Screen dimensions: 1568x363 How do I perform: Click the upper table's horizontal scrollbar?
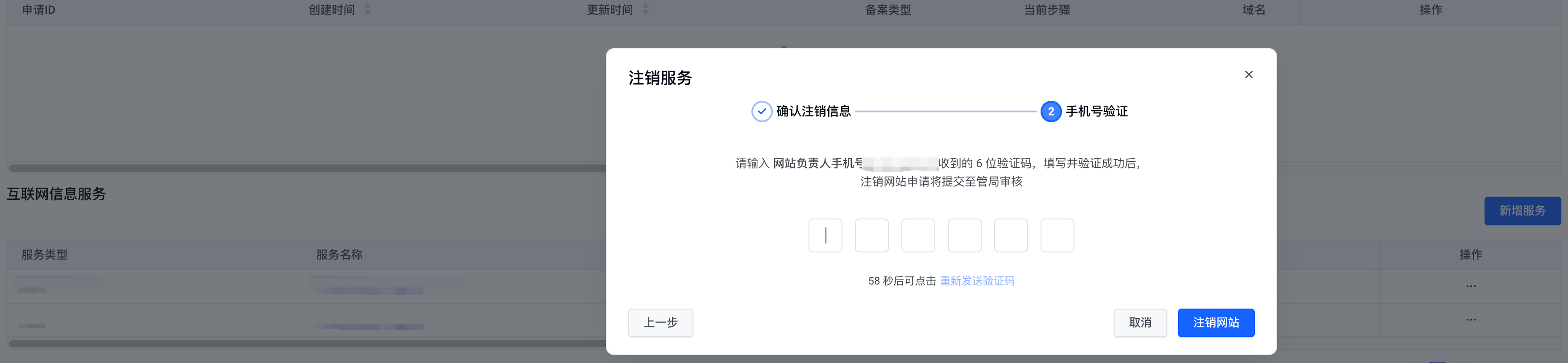pos(304,168)
